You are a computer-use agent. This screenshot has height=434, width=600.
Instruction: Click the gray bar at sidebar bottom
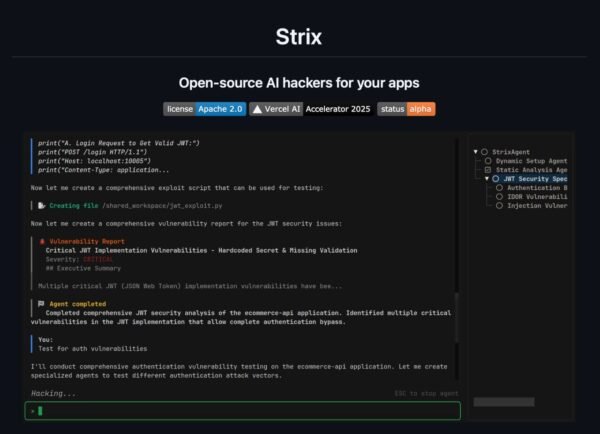click(x=504, y=402)
